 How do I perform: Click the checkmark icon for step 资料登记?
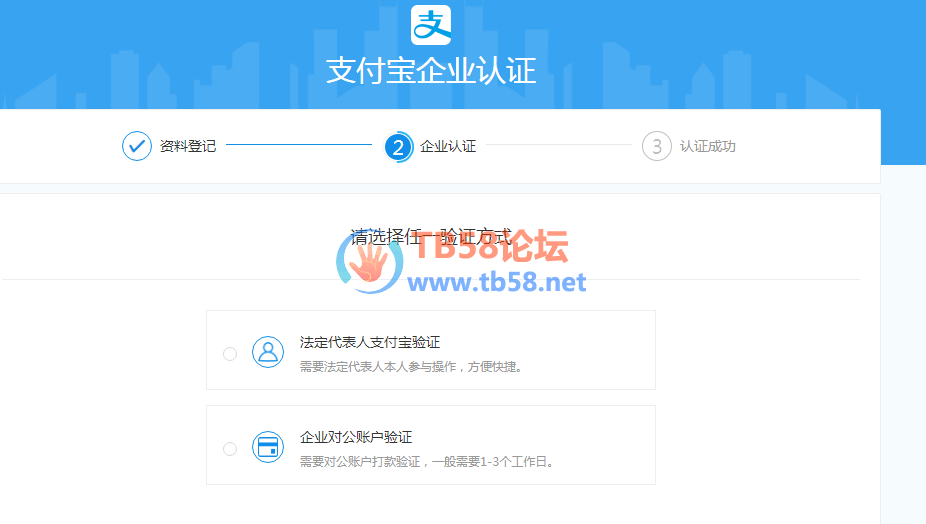coord(136,146)
